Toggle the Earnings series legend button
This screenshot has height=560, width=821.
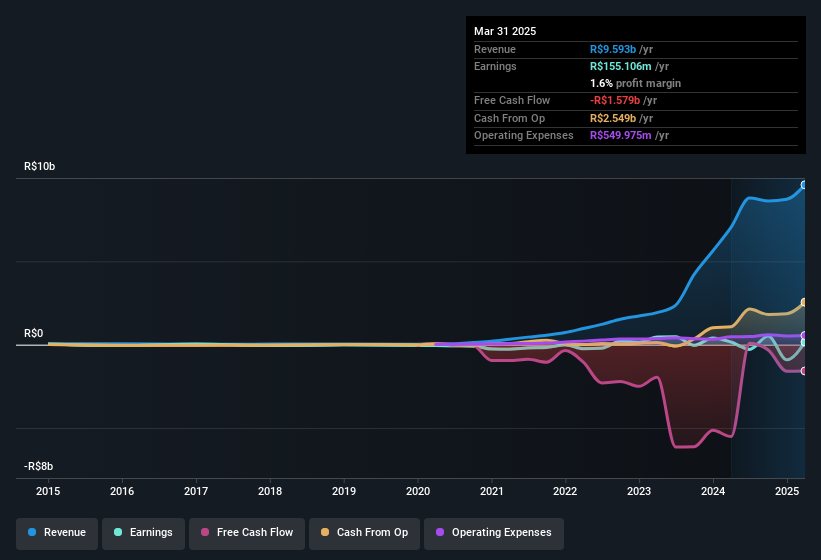tap(143, 533)
